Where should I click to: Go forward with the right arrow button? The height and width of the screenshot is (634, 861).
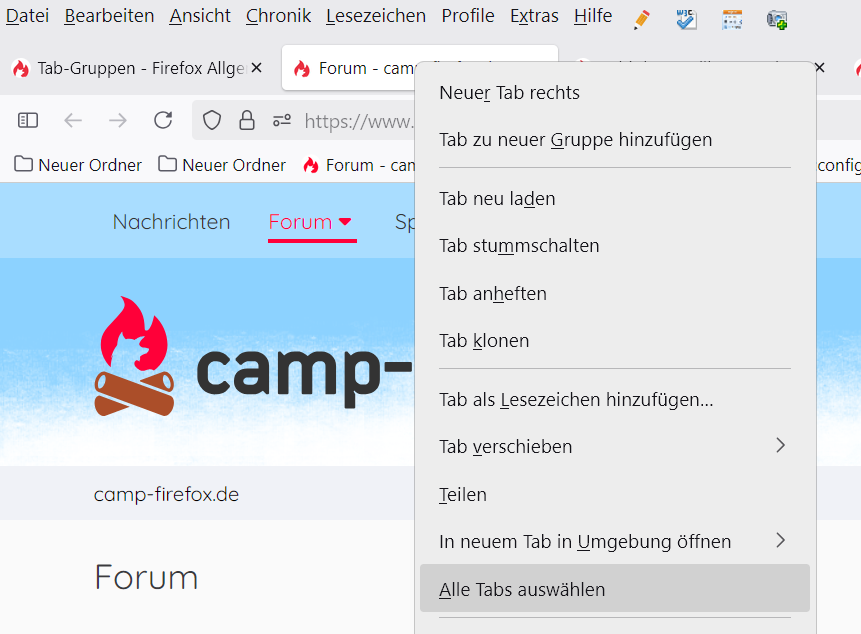(118, 120)
